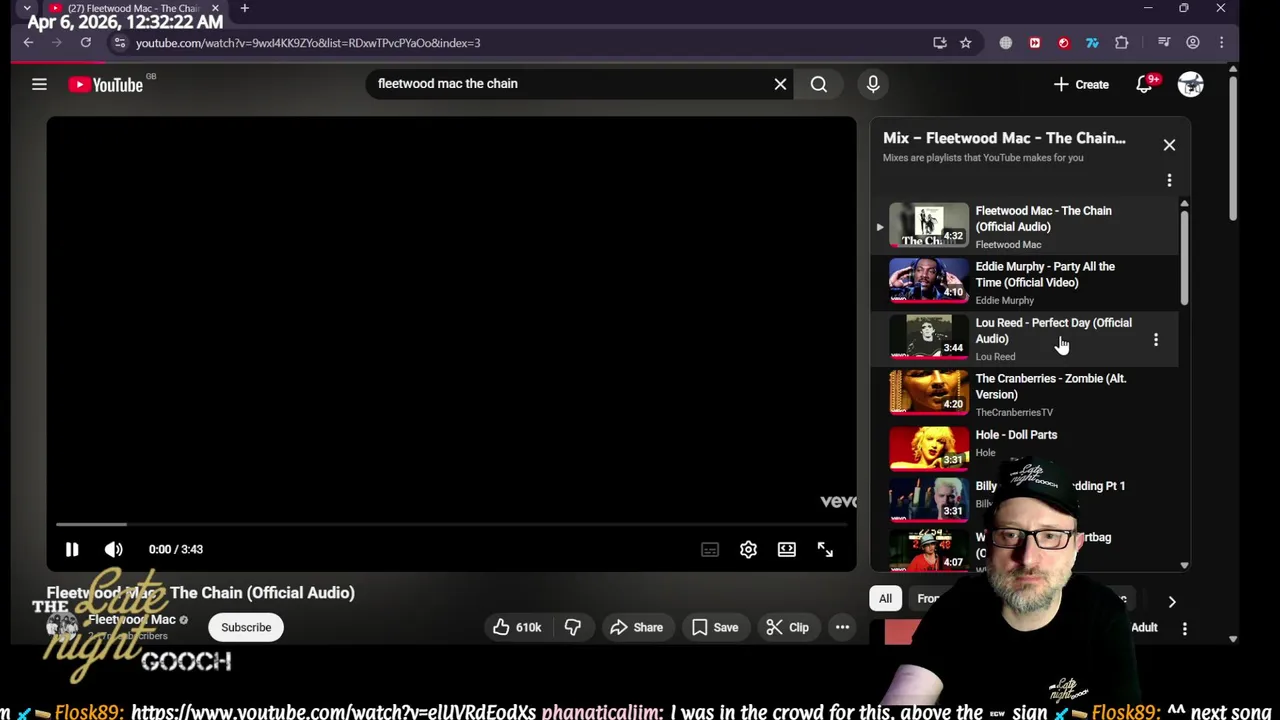Screen dimensions: 1280x720
Task: Click the magnifier search button
Action: pyautogui.click(x=819, y=84)
